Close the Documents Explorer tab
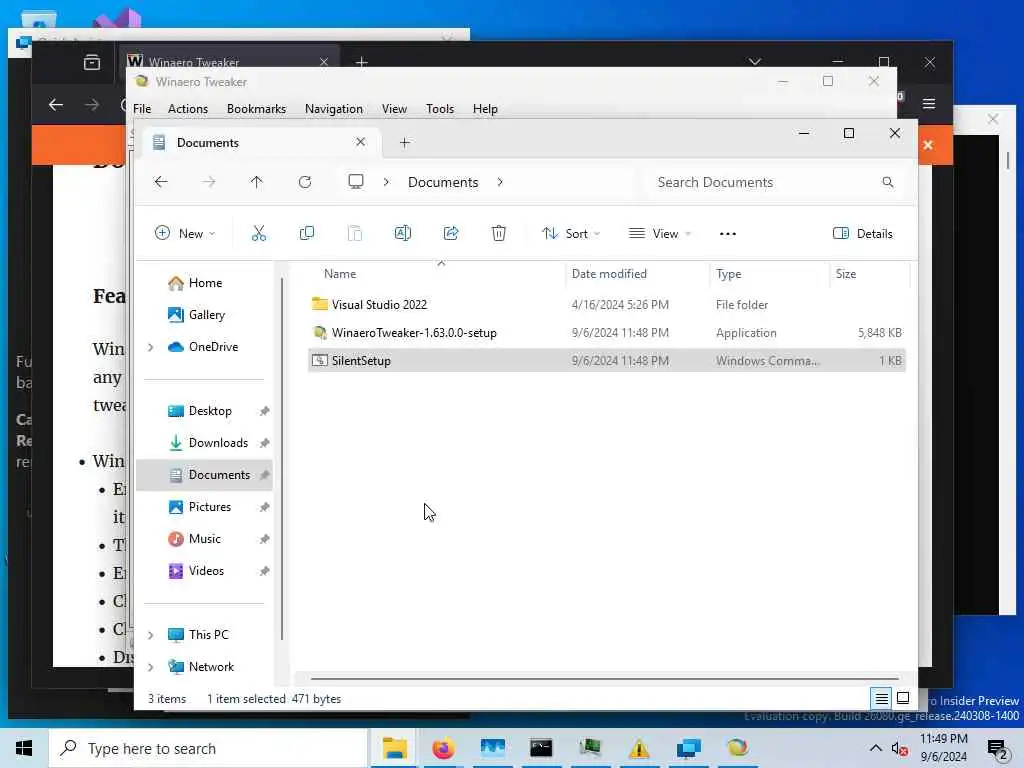Image resolution: width=1024 pixels, height=768 pixels. (360, 142)
